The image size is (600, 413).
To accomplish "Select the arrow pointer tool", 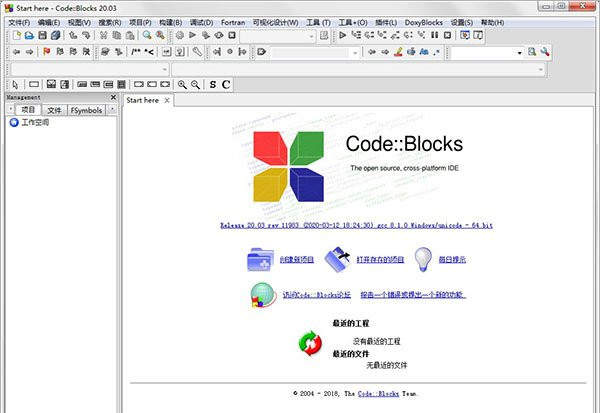I will 15,85.
